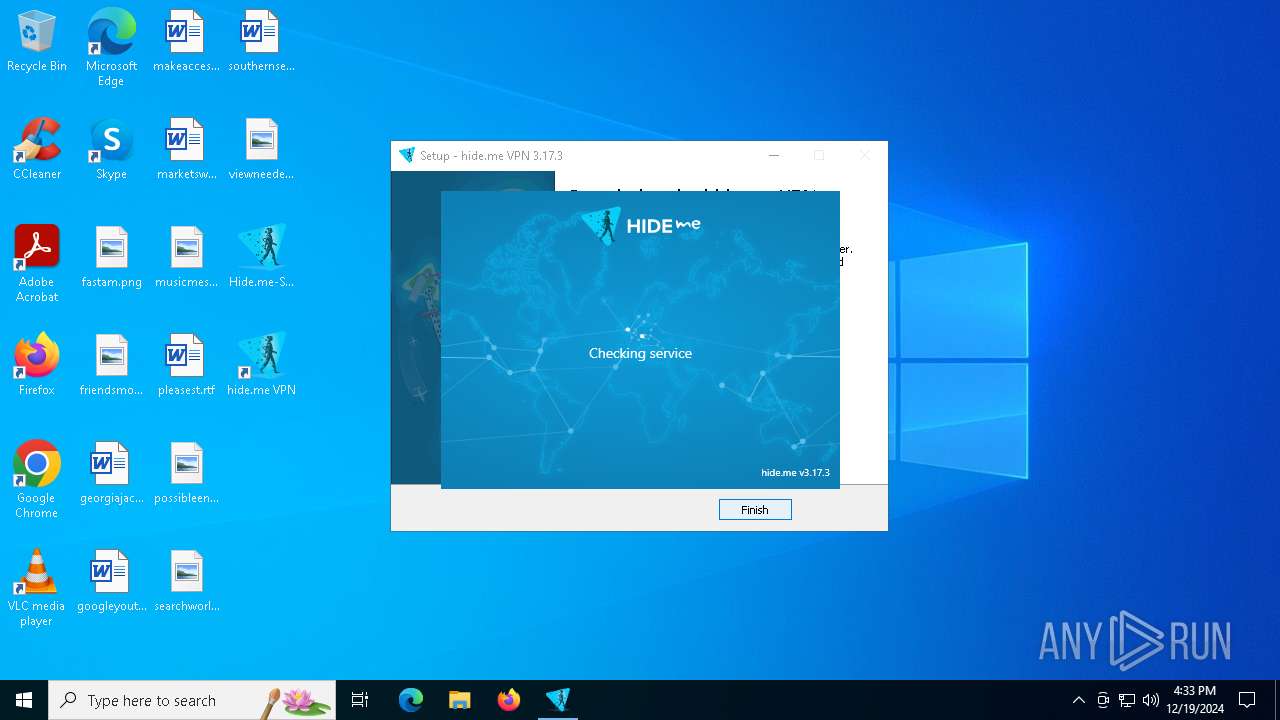
Task: Select the marketsw... Word document icon
Action: [x=186, y=150]
